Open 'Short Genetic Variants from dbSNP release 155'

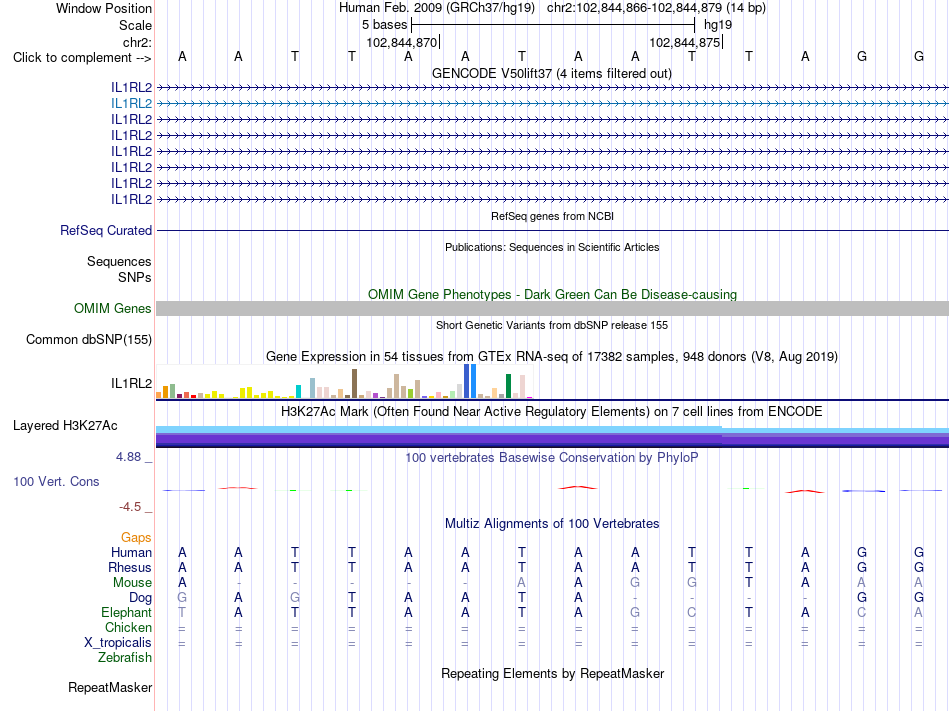click(x=552, y=325)
